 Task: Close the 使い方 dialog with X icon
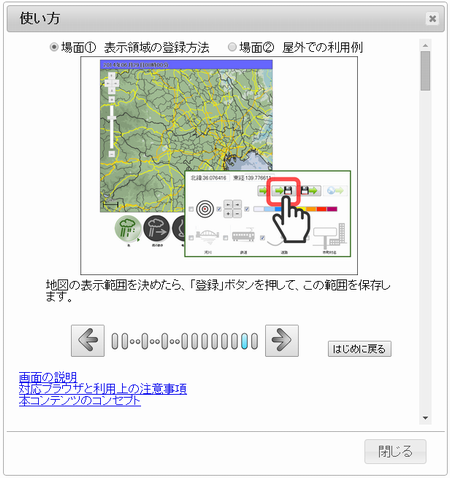pyautogui.click(x=432, y=18)
